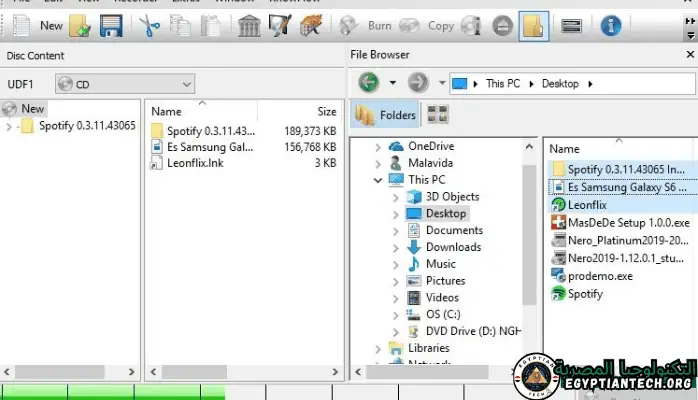Click the Copy disc icon
Image resolution: width=698 pixels, height=400 pixels.
409,26
